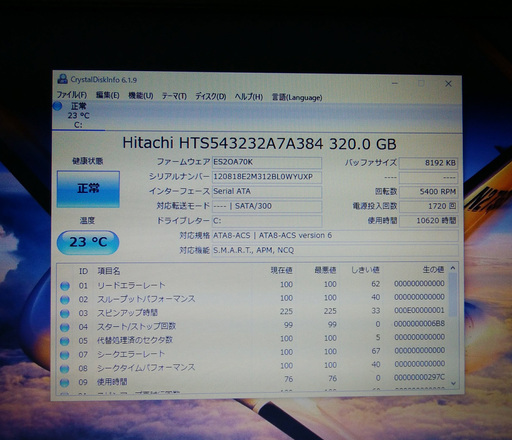Click the interface field Serial ATA

[x=267, y=192]
